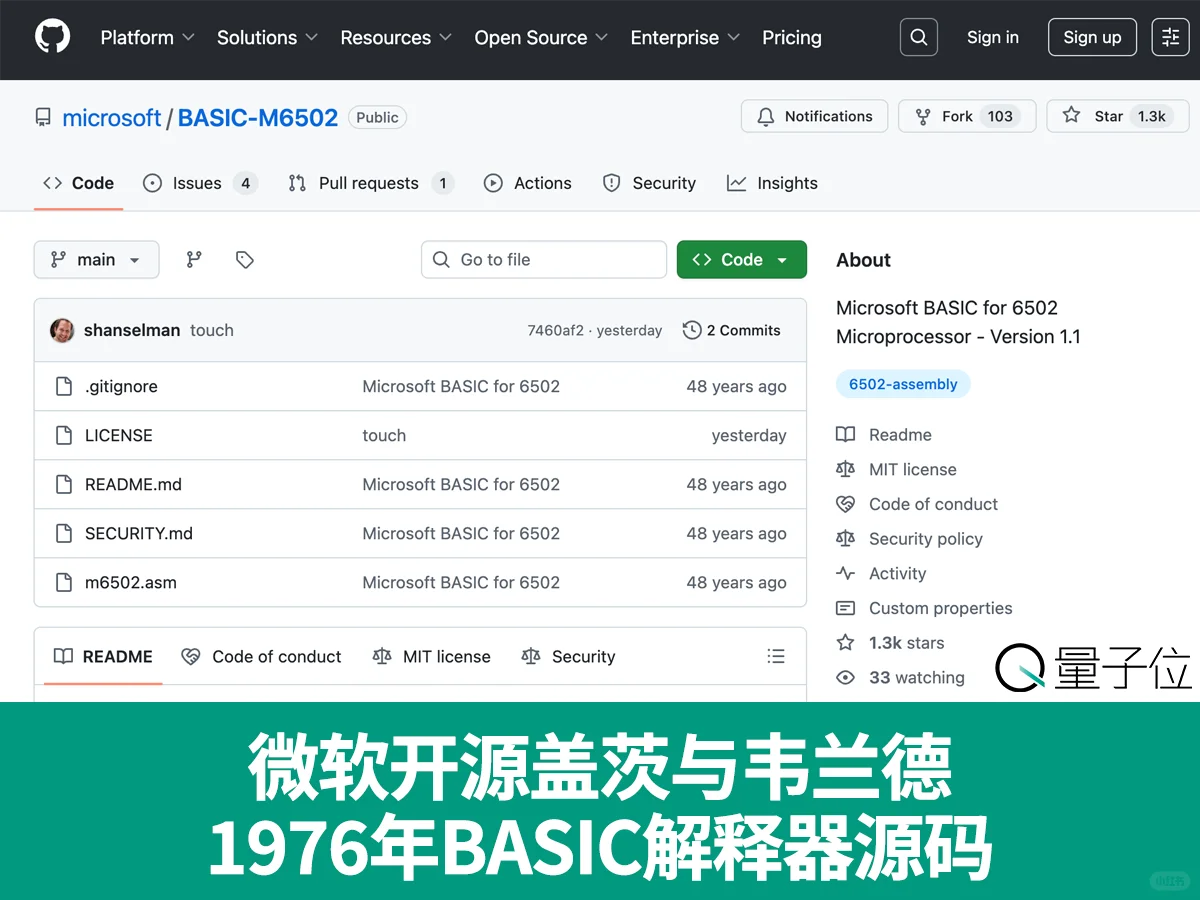Open the tags view via the tag icon

(244, 259)
